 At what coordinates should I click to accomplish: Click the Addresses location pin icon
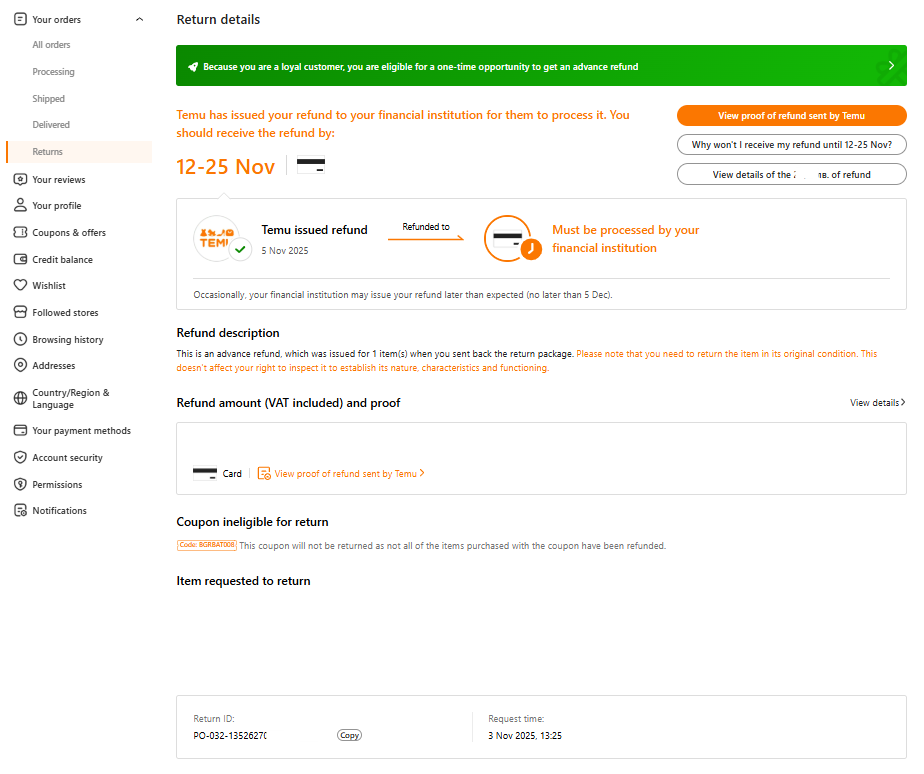20,366
